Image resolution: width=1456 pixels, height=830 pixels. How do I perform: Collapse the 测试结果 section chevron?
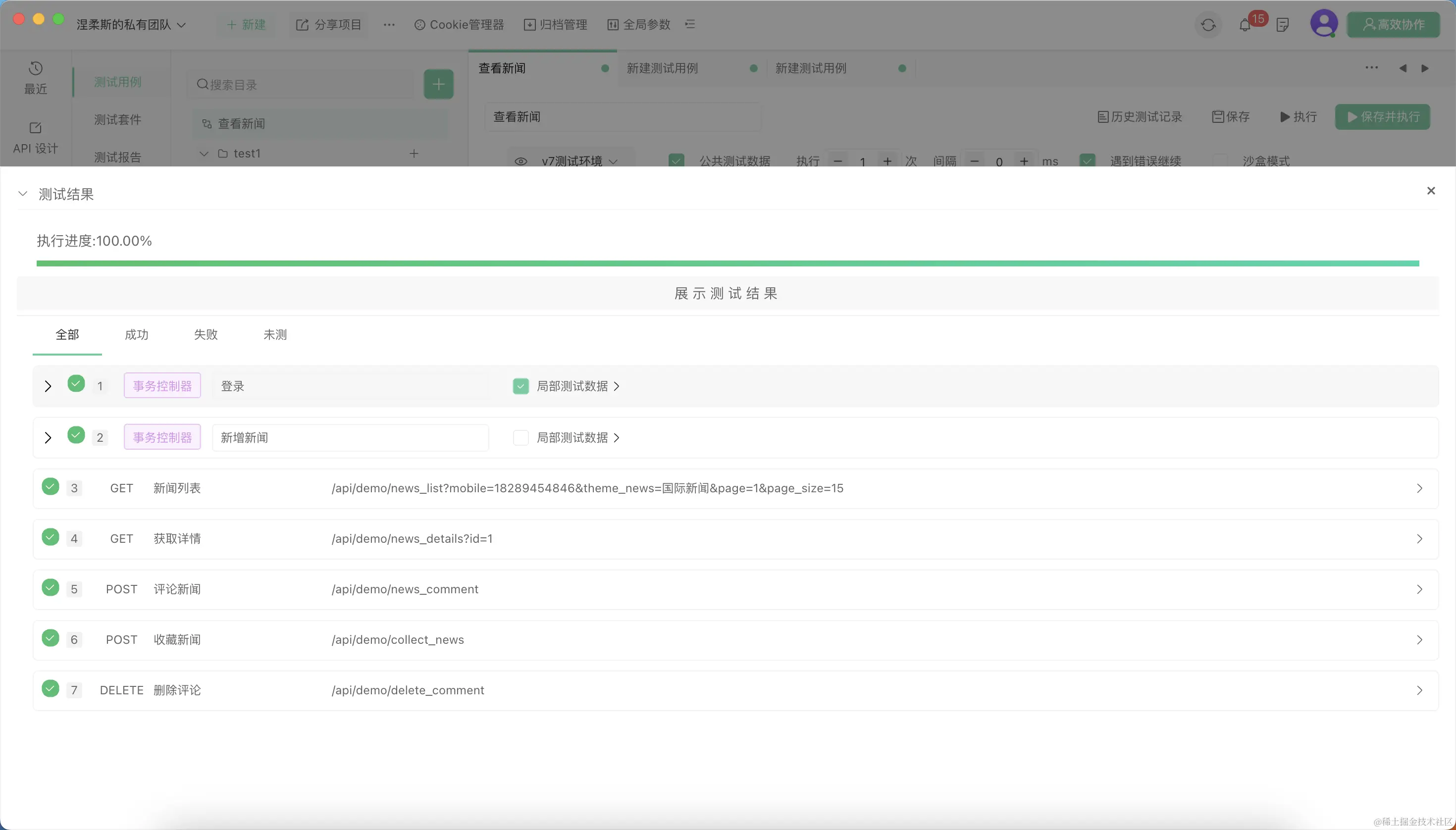click(23, 194)
